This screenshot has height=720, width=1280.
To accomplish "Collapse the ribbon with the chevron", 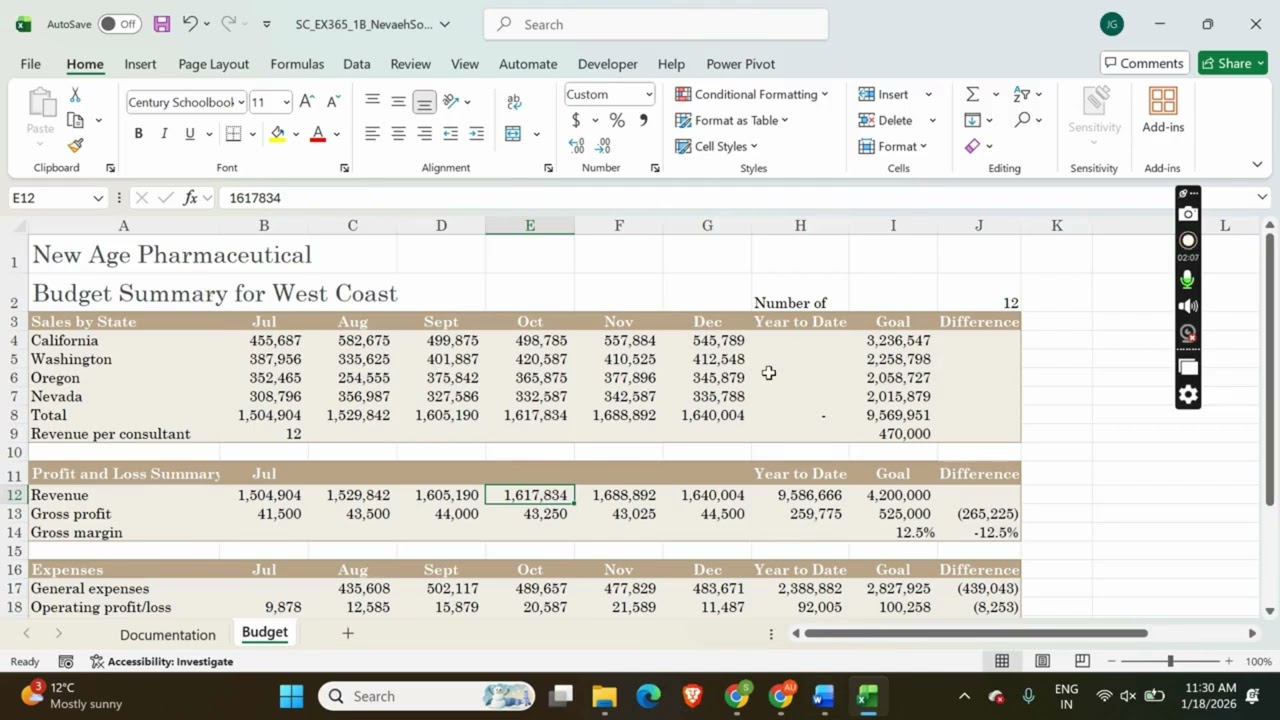I will pos(1257,164).
